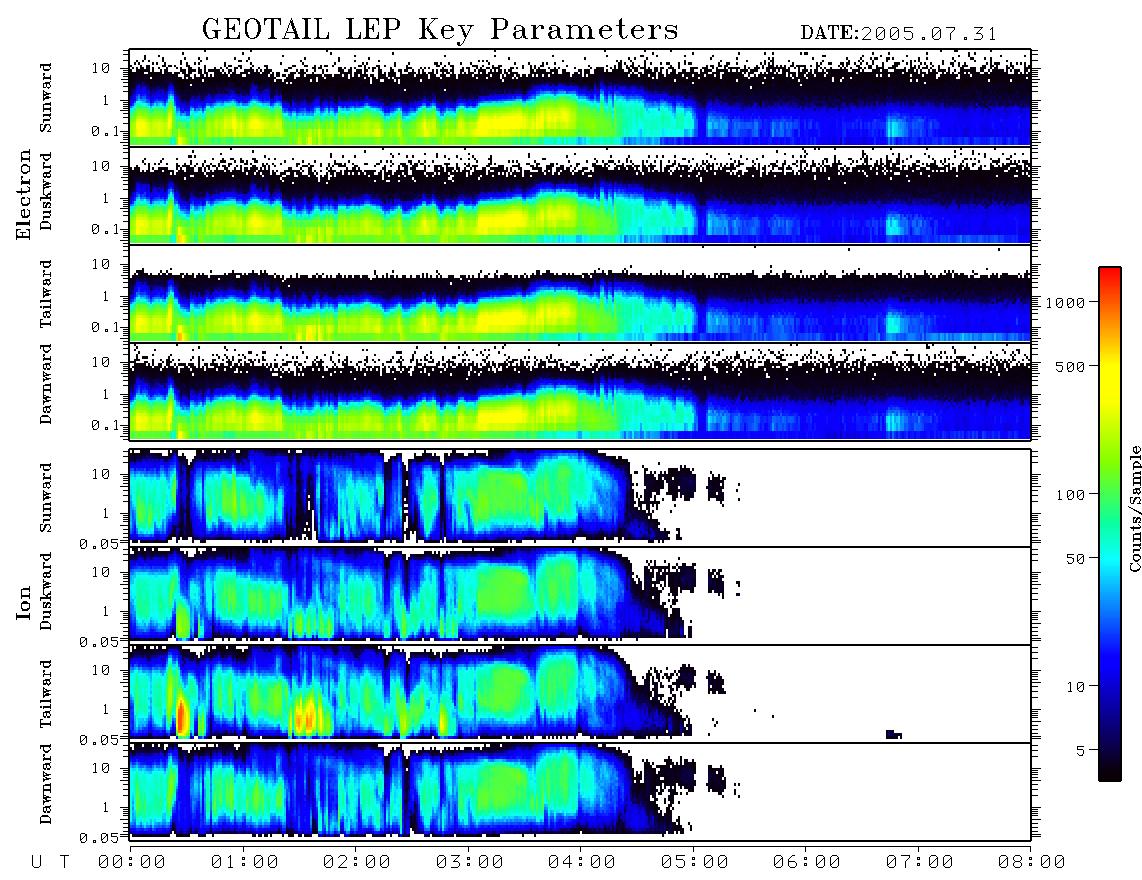Click the Ion Dawnward spectrogram panel
Image resolution: width=1142 pixels, height=880 pixels.
pyautogui.click(x=580, y=792)
